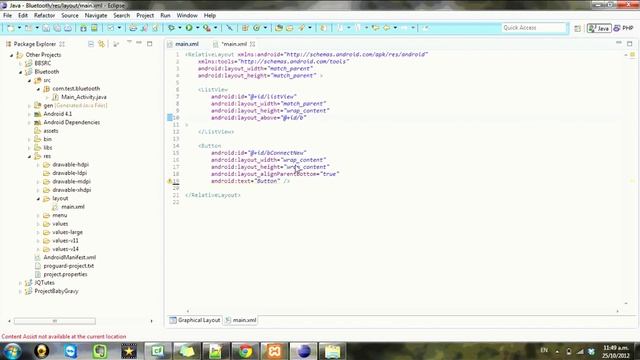Collapse All in Package Explorer
The width and height of the screenshot is (640, 360).
pyautogui.click(x=91, y=44)
